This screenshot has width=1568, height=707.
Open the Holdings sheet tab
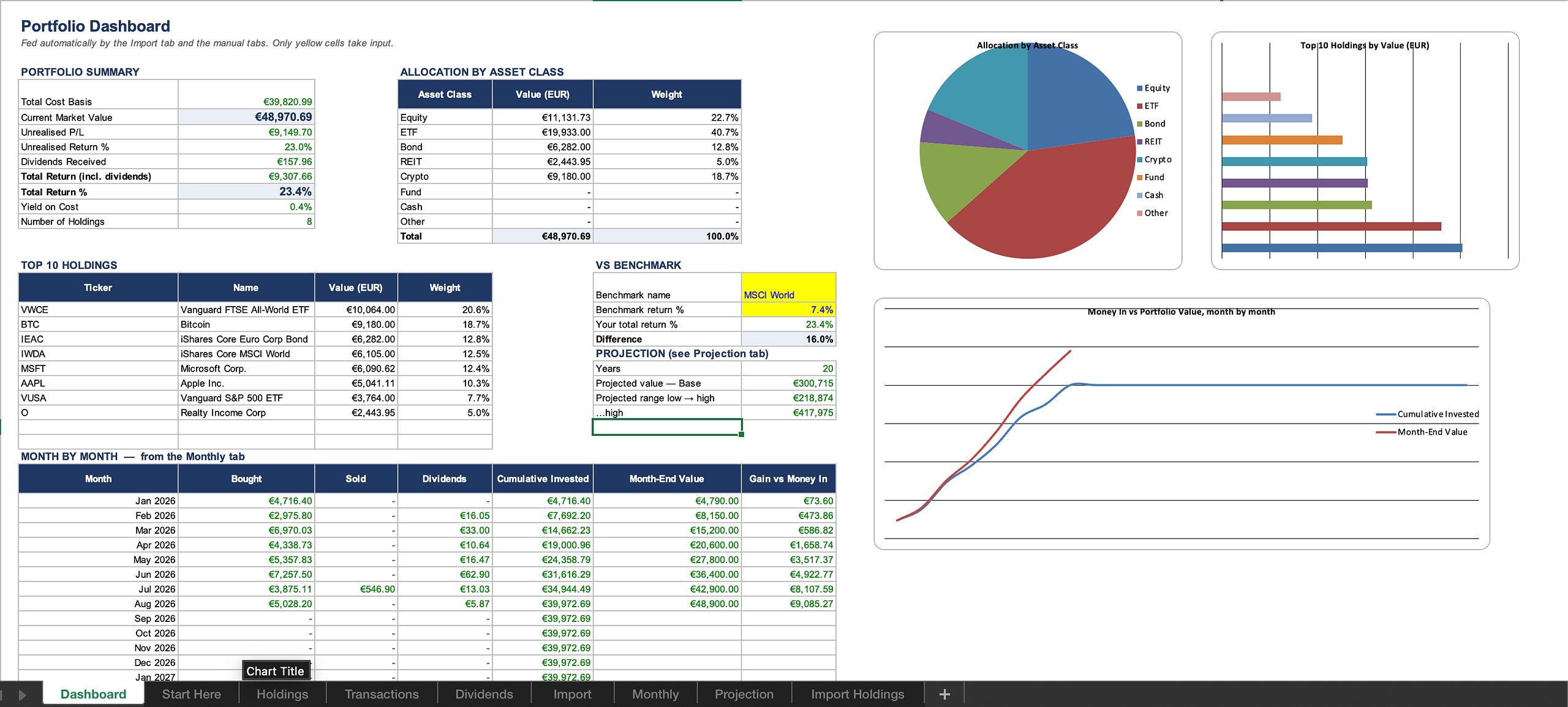click(282, 694)
